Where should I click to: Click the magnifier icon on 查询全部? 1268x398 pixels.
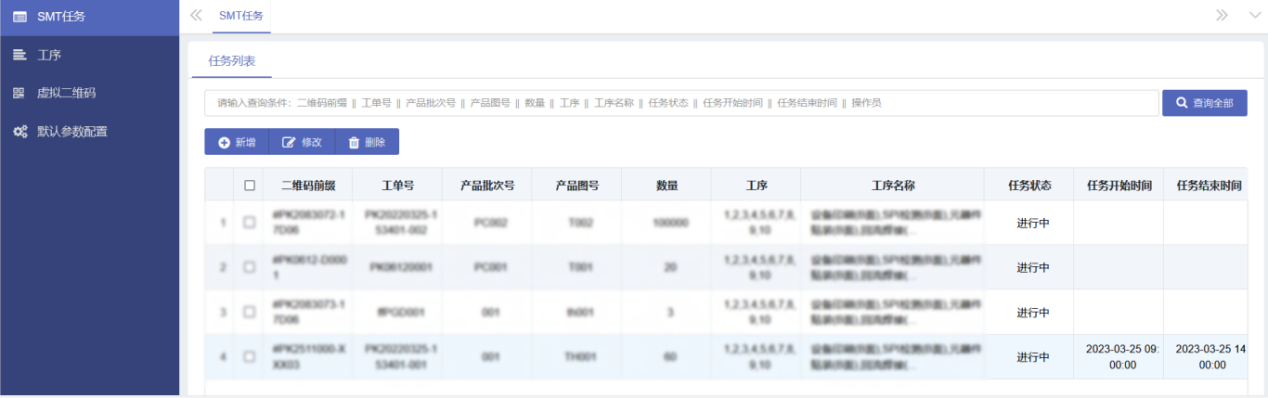1182,103
